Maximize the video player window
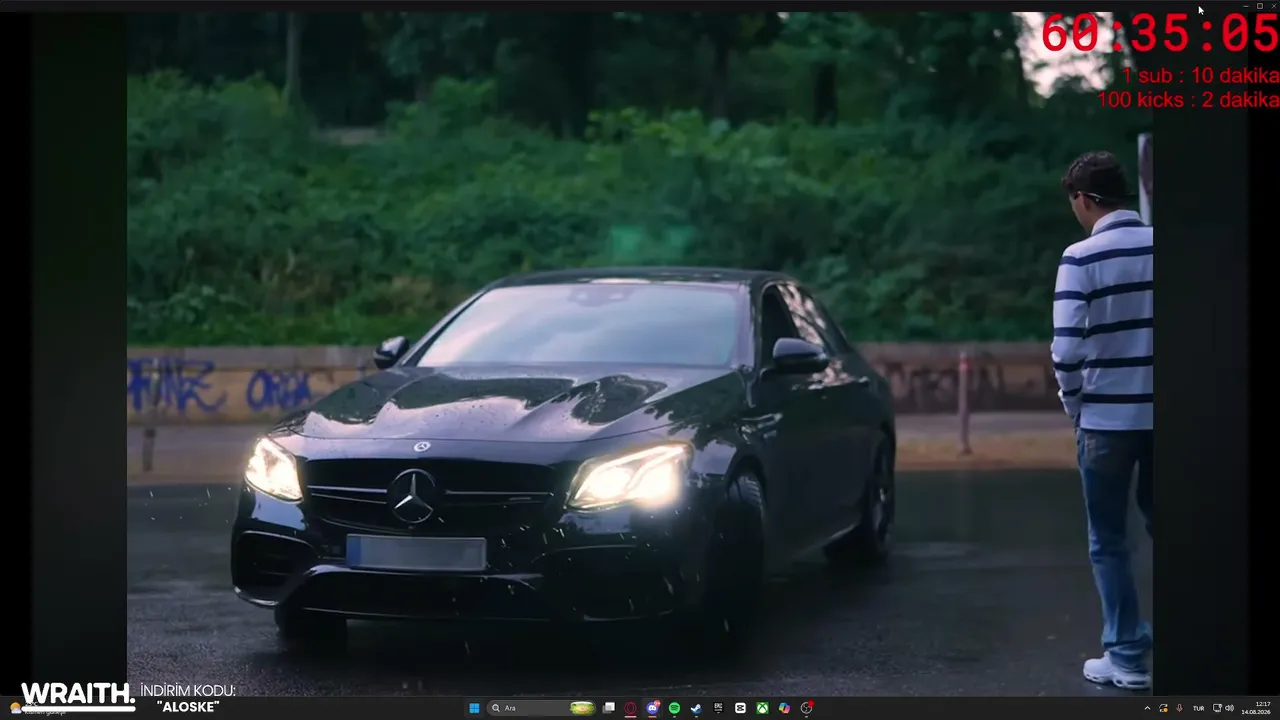The image size is (1280, 720). tap(1259, 6)
